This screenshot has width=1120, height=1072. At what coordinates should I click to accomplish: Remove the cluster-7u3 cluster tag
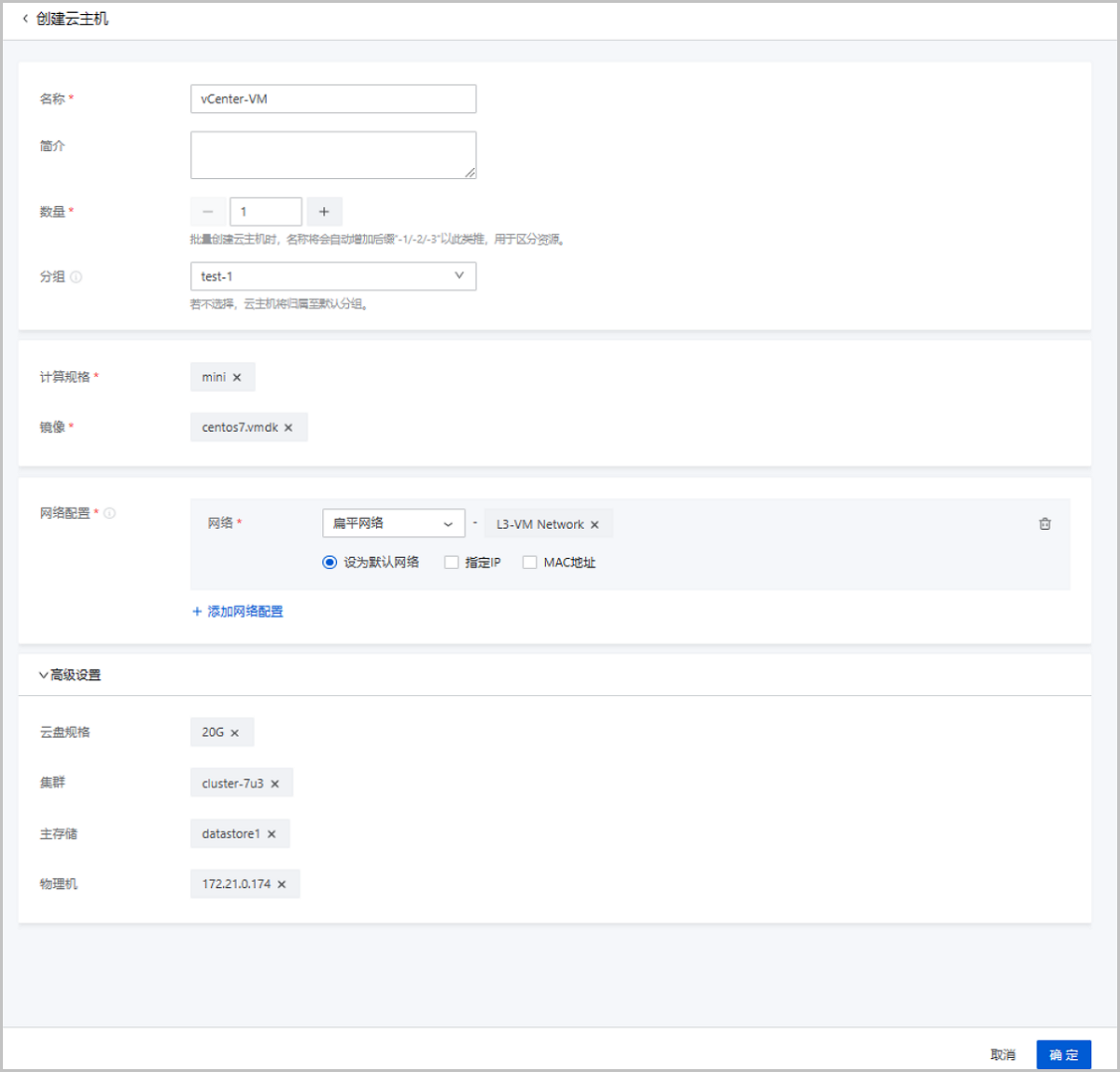tap(274, 785)
